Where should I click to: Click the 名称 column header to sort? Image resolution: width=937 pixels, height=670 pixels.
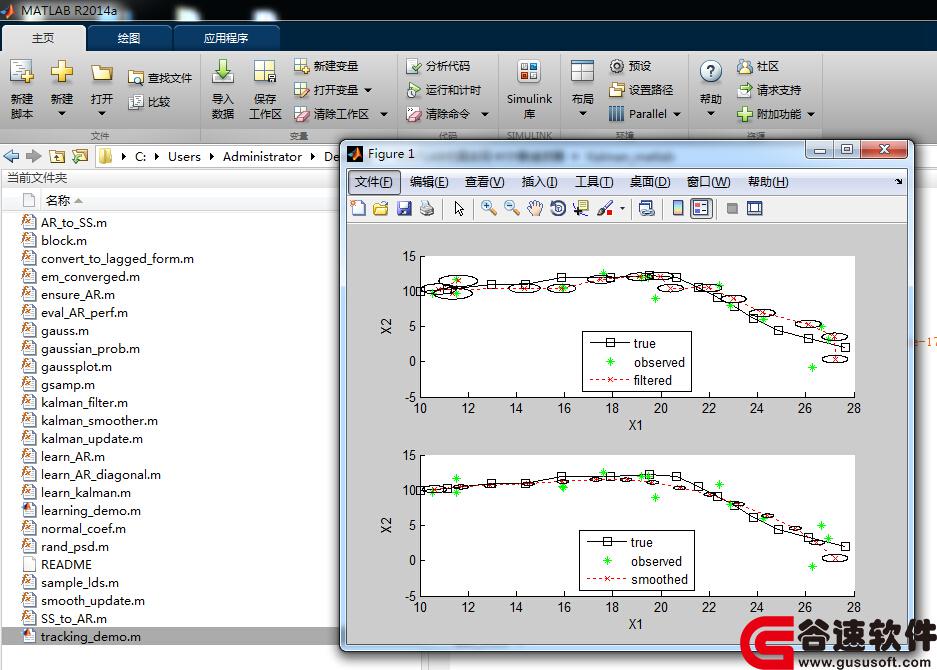pos(57,200)
